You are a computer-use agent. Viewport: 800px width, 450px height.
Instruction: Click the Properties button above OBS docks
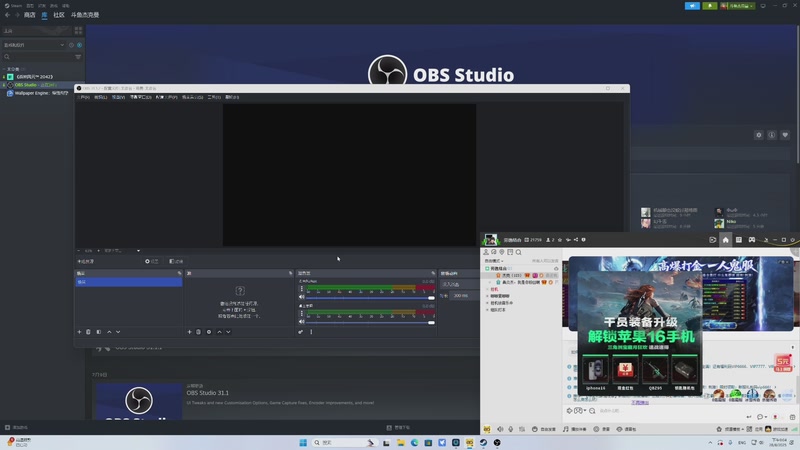[152, 261]
